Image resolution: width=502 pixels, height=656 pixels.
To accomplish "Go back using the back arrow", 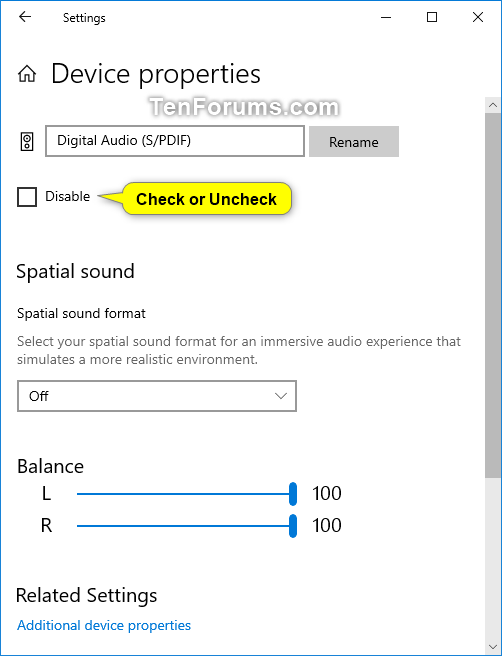I will point(25,17).
